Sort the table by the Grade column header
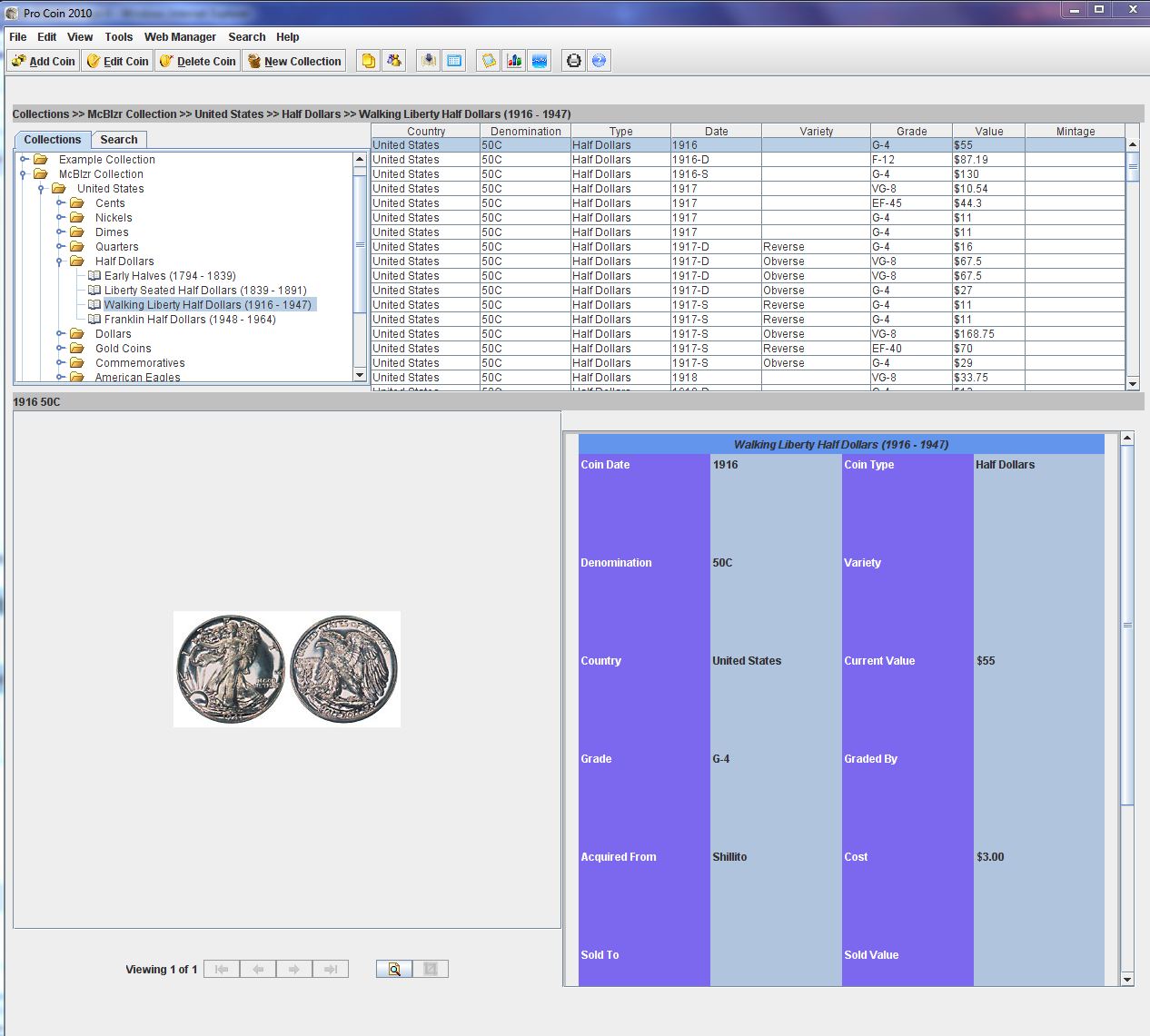Screen dimensions: 1150x1036 coord(911,132)
